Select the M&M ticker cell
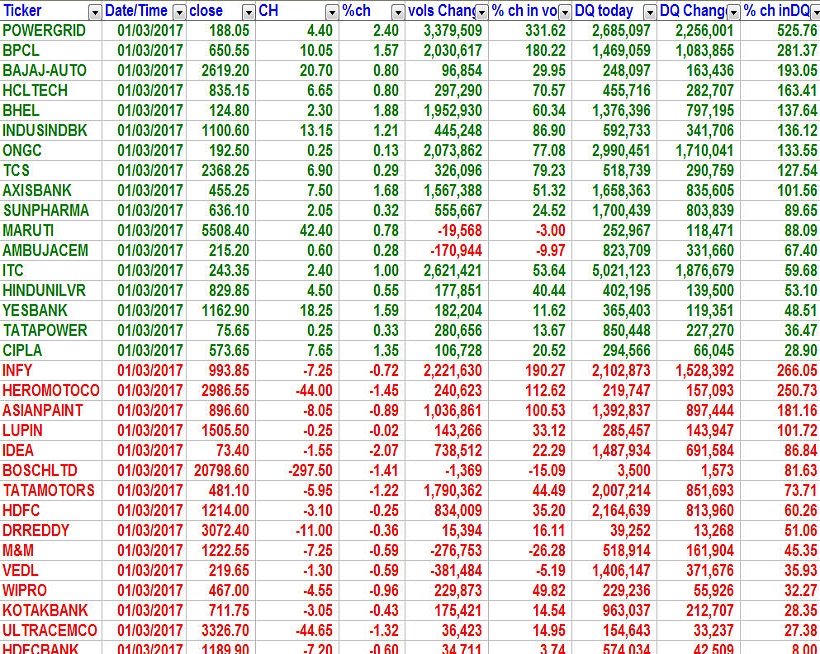The image size is (820, 654). click(51, 550)
